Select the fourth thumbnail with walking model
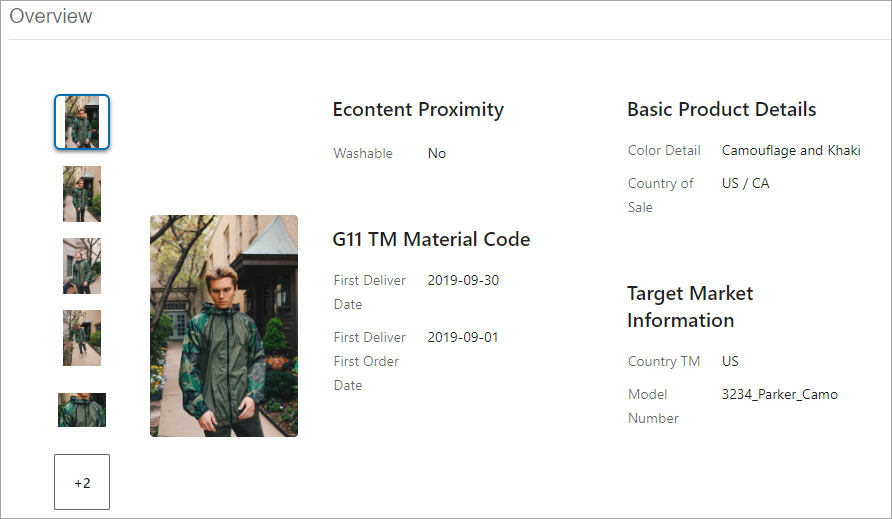Image resolution: width=892 pixels, height=519 pixels. tap(82, 338)
